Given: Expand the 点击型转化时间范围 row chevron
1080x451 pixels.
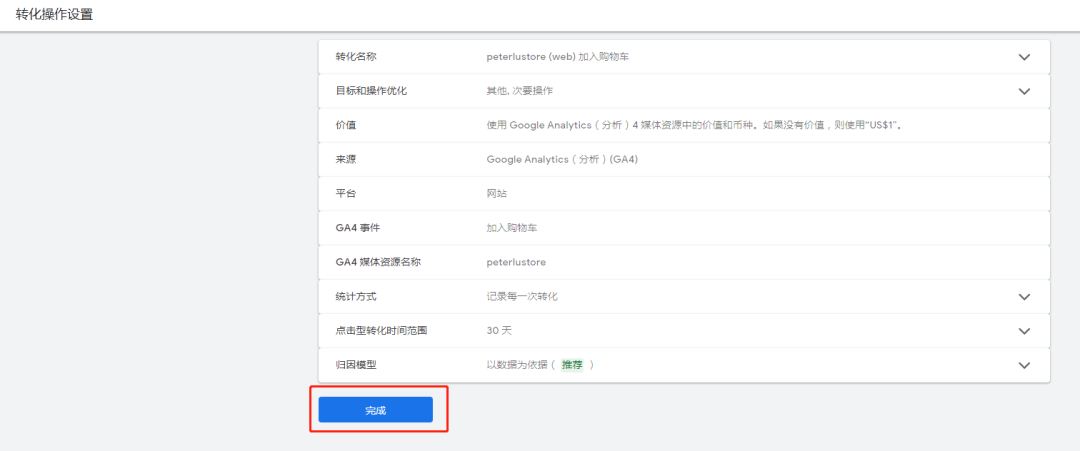Looking at the screenshot, I should coord(1024,331).
